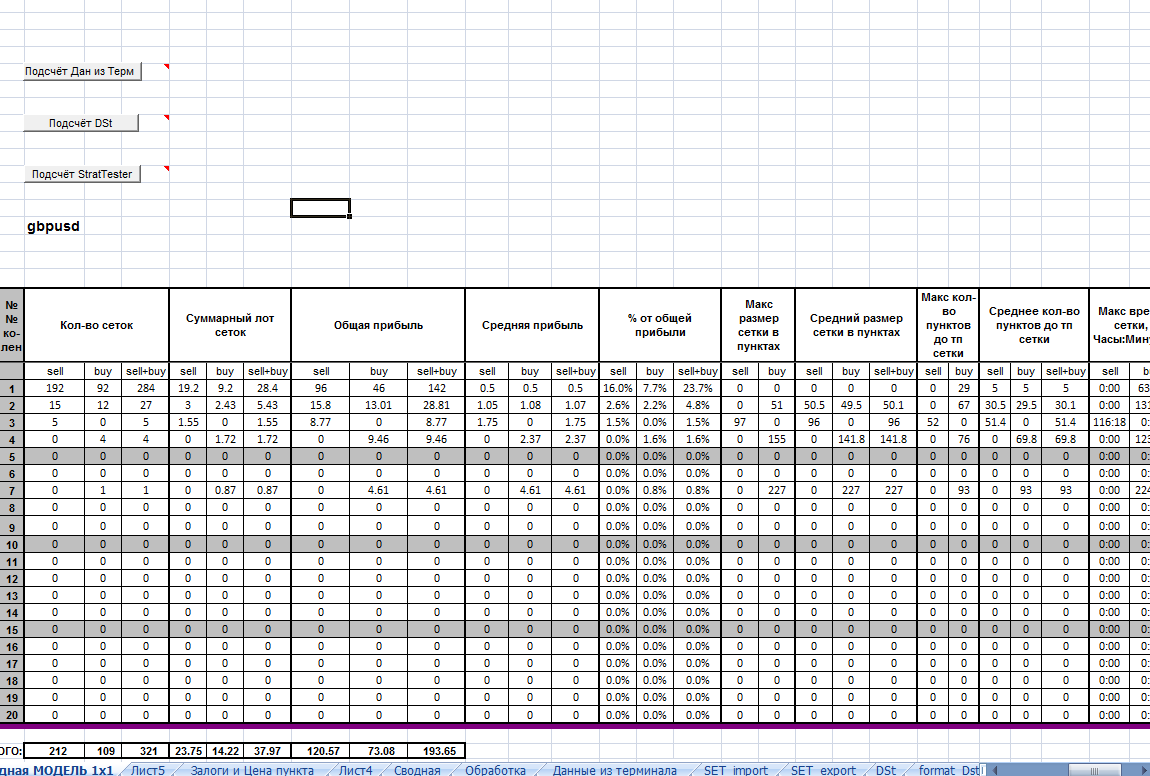The width and height of the screenshot is (1150, 776).
Task: Switch to the 'Лист5' sheet tab
Action: pyautogui.click(x=148, y=769)
